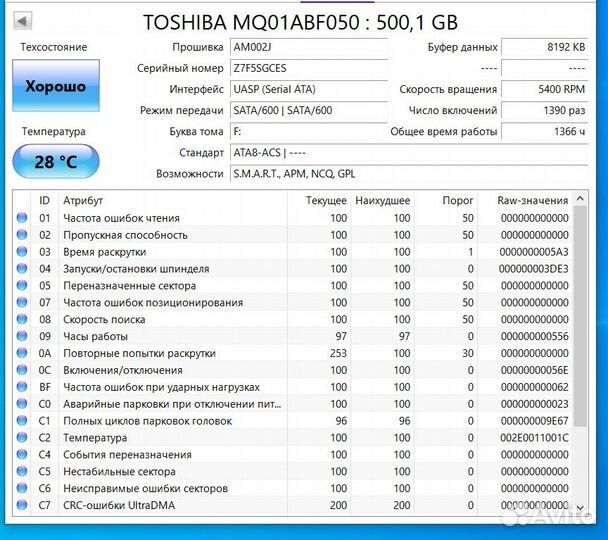Select the Частота ошибок при ударных нагрузках row
The height and width of the screenshot is (540, 608).
pyautogui.click(x=293, y=387)
